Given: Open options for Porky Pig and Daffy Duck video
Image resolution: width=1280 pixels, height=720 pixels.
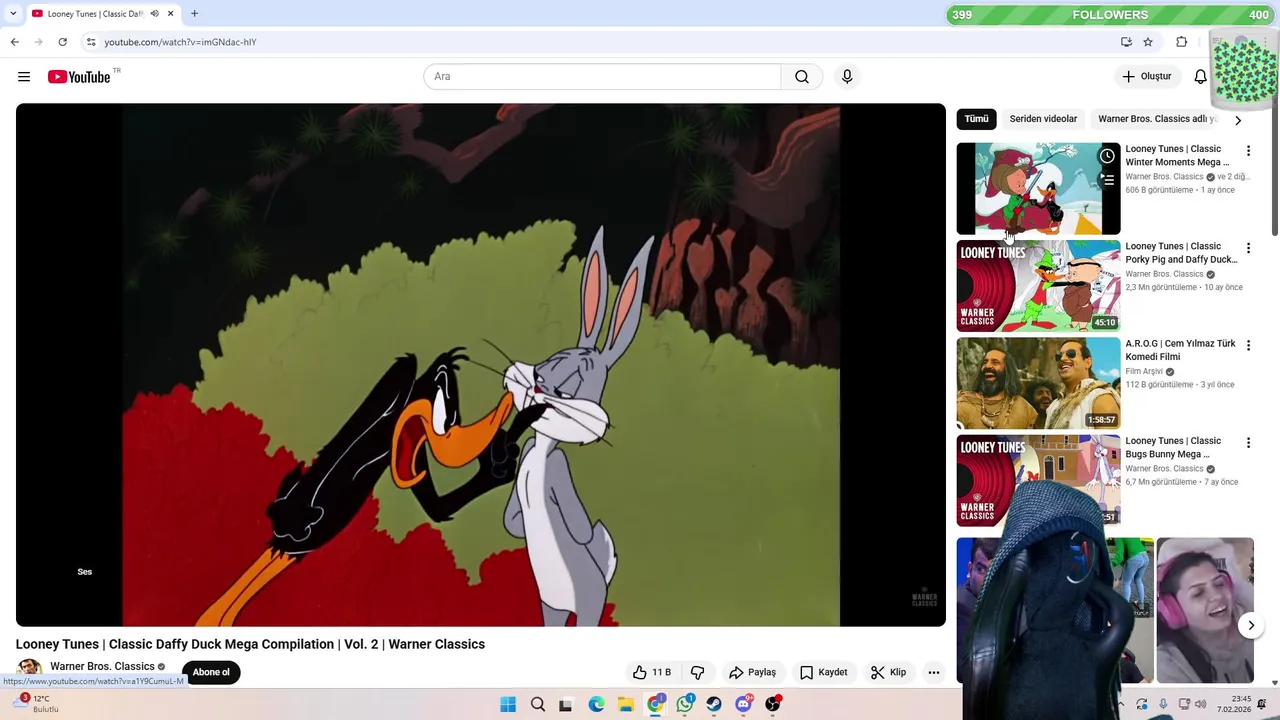Looking at the screenshot, I should (1248, 248).
